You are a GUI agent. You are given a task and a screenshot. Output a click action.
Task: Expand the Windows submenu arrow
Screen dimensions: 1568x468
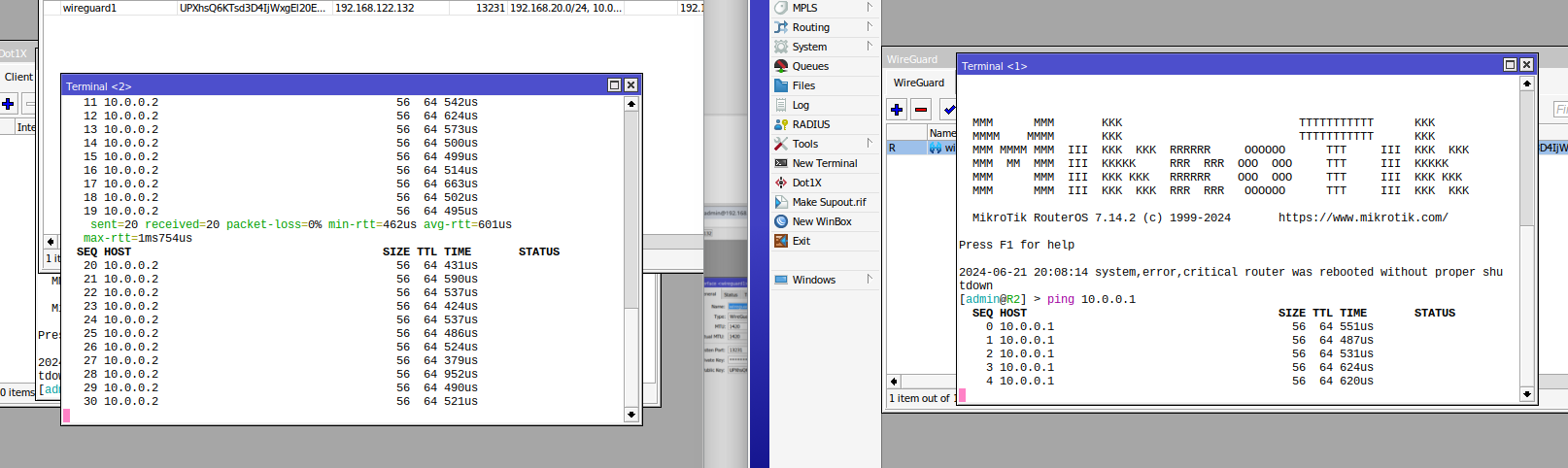click(x=869, y=280)
